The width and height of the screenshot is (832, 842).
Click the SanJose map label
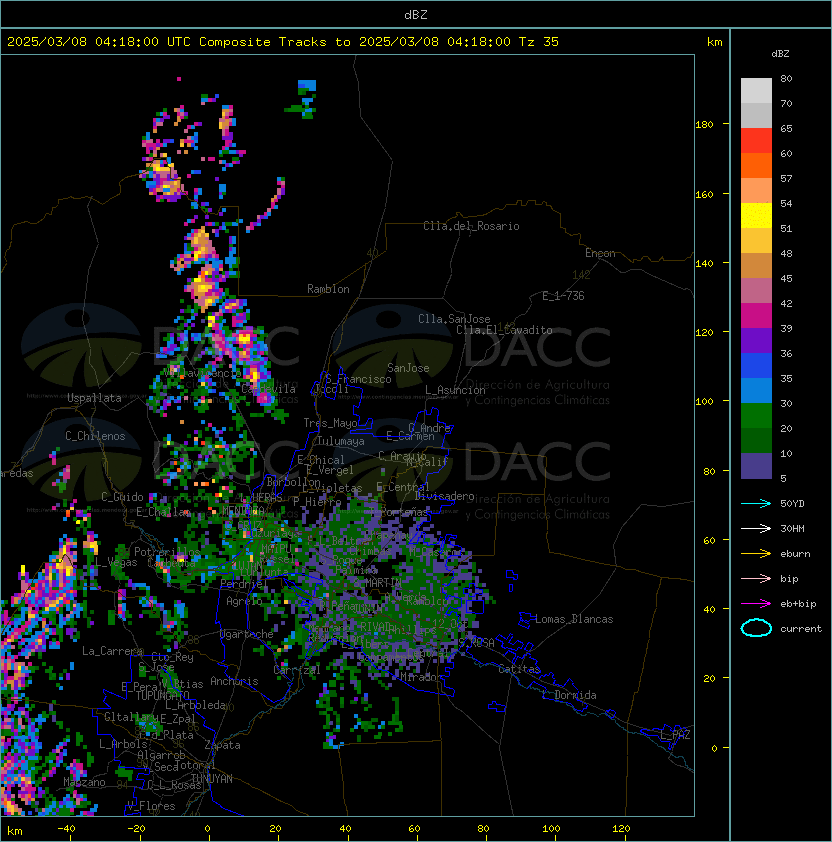click(408, 368)
